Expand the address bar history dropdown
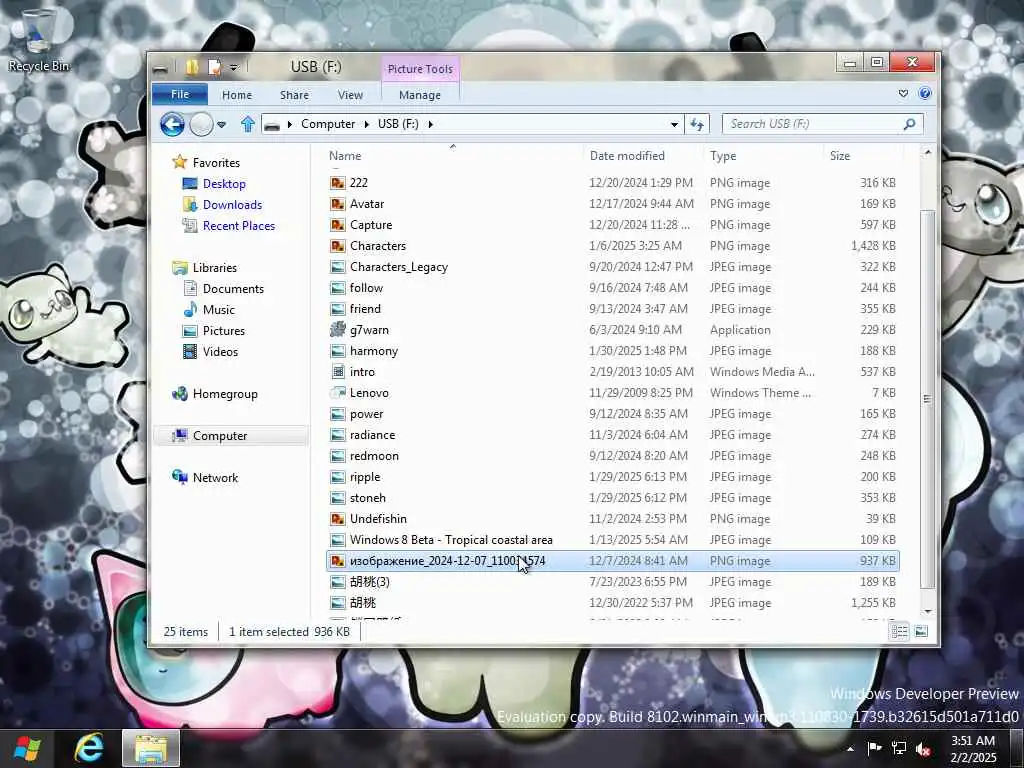Viewport: 1024px width, 768px height. (674, 124)
